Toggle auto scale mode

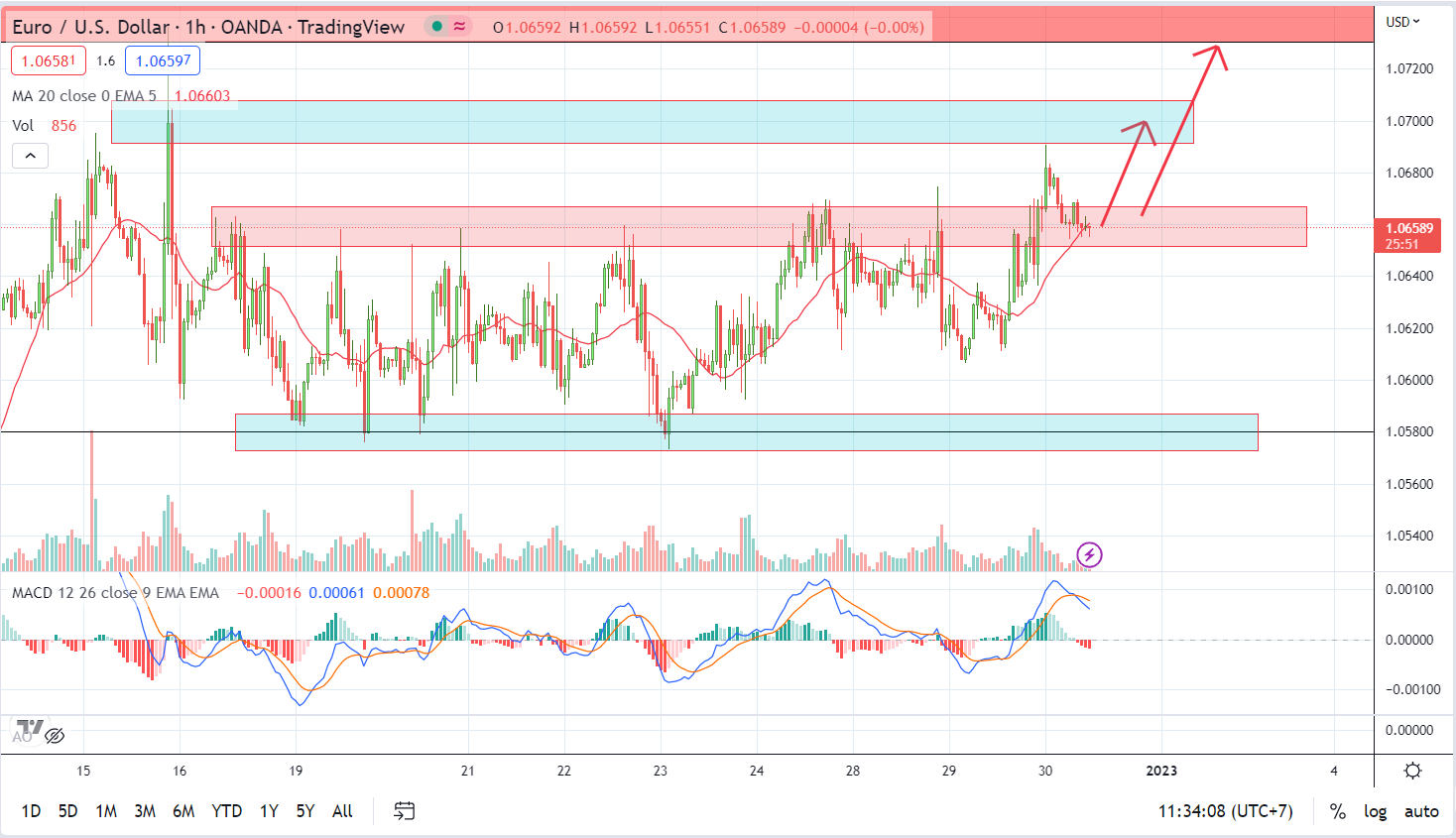pyautogui.click(x=1421, y=811)
